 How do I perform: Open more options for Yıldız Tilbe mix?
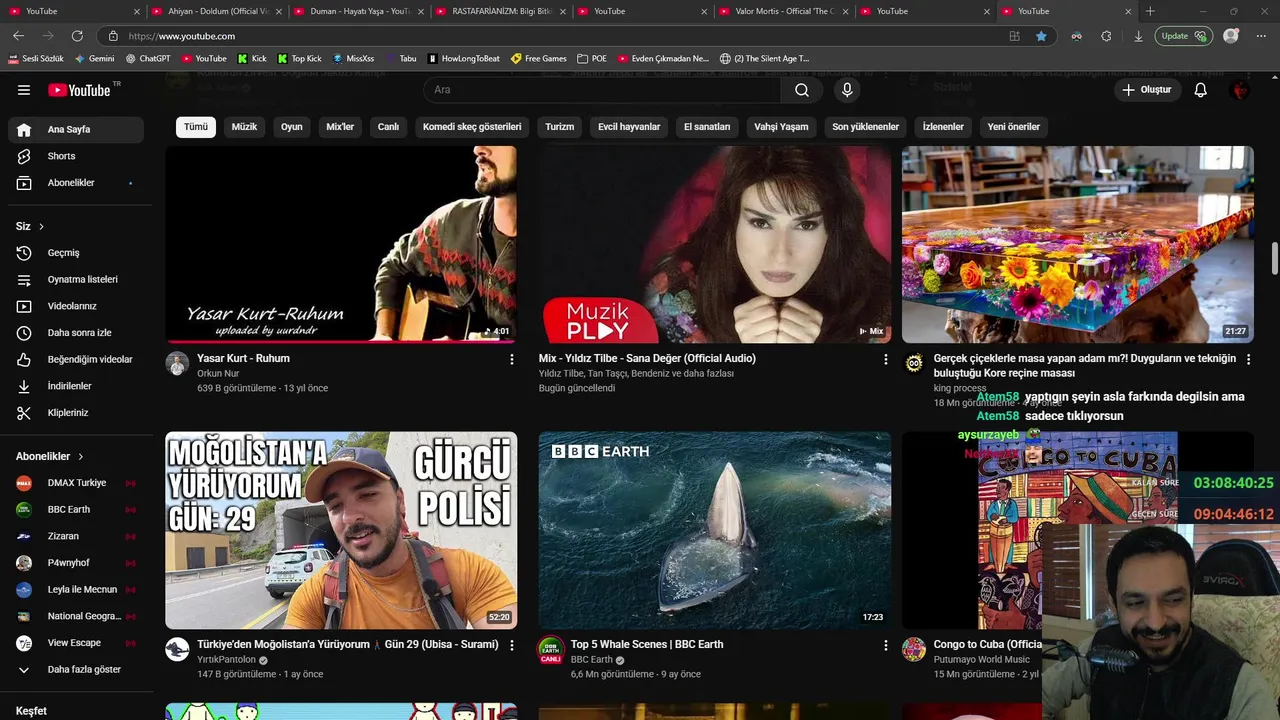[x=885, y=359]
